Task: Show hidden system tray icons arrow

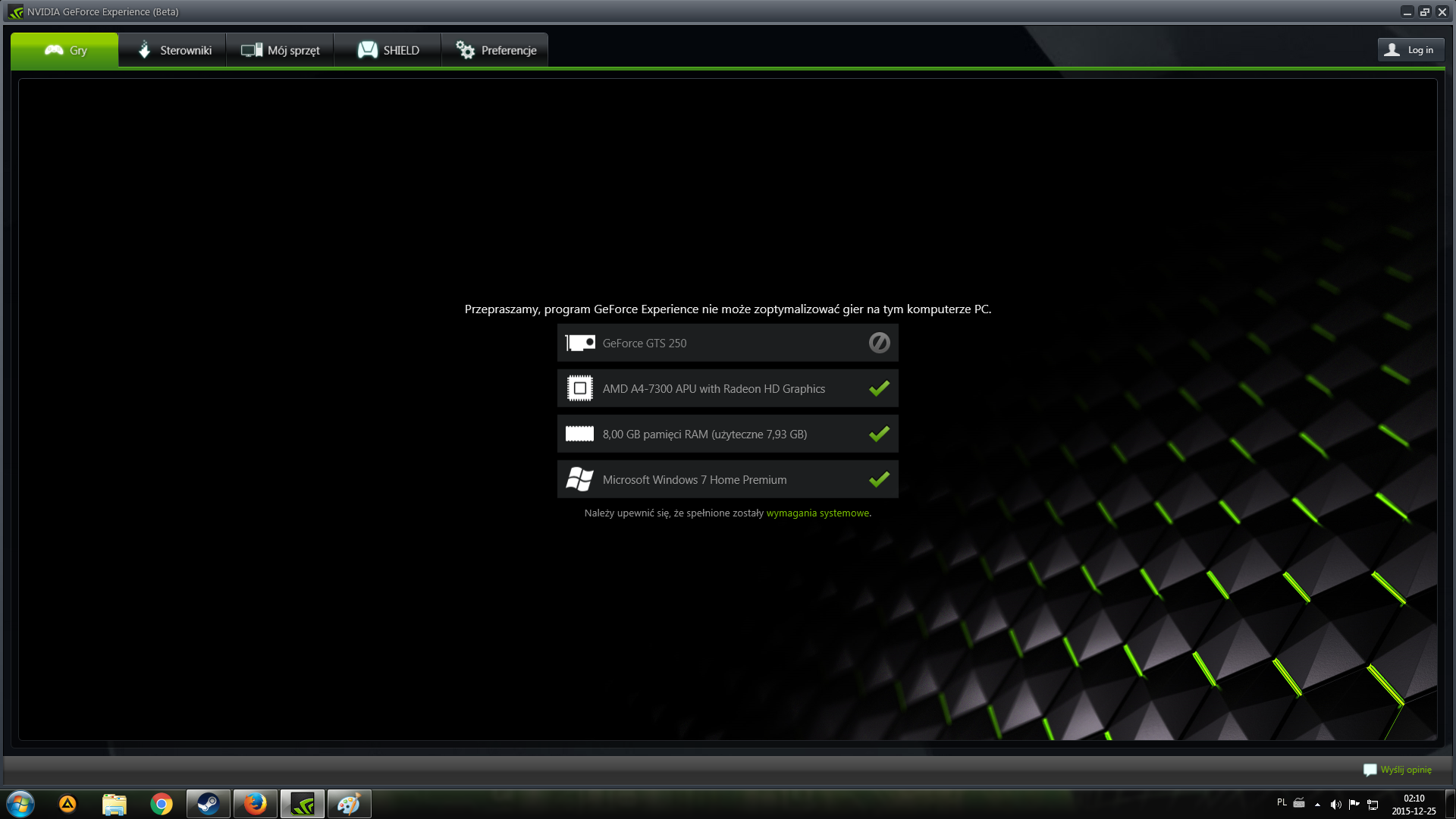Action: coord(1317,805)
